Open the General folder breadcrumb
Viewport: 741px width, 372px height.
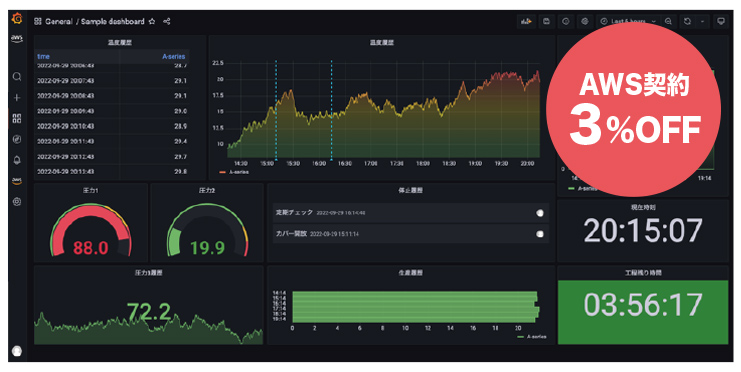click(59, 21)
